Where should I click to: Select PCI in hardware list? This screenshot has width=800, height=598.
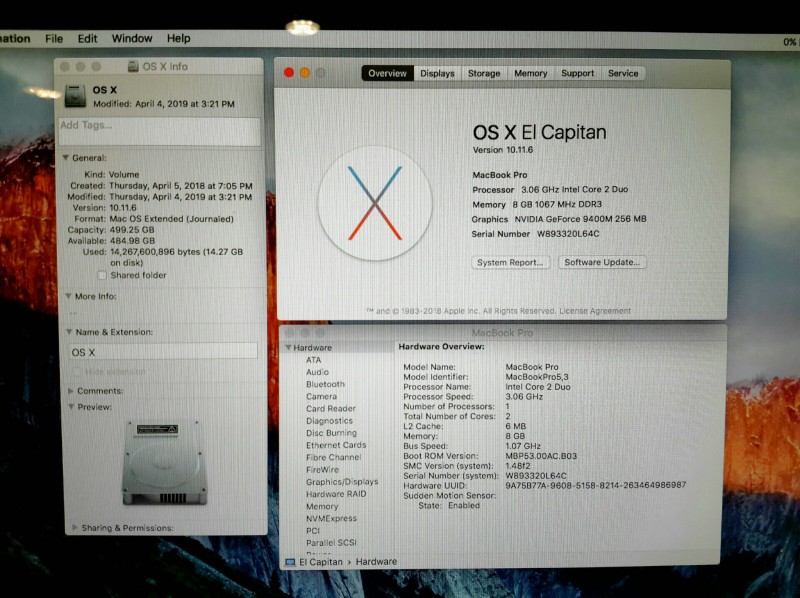click(312, 531)
